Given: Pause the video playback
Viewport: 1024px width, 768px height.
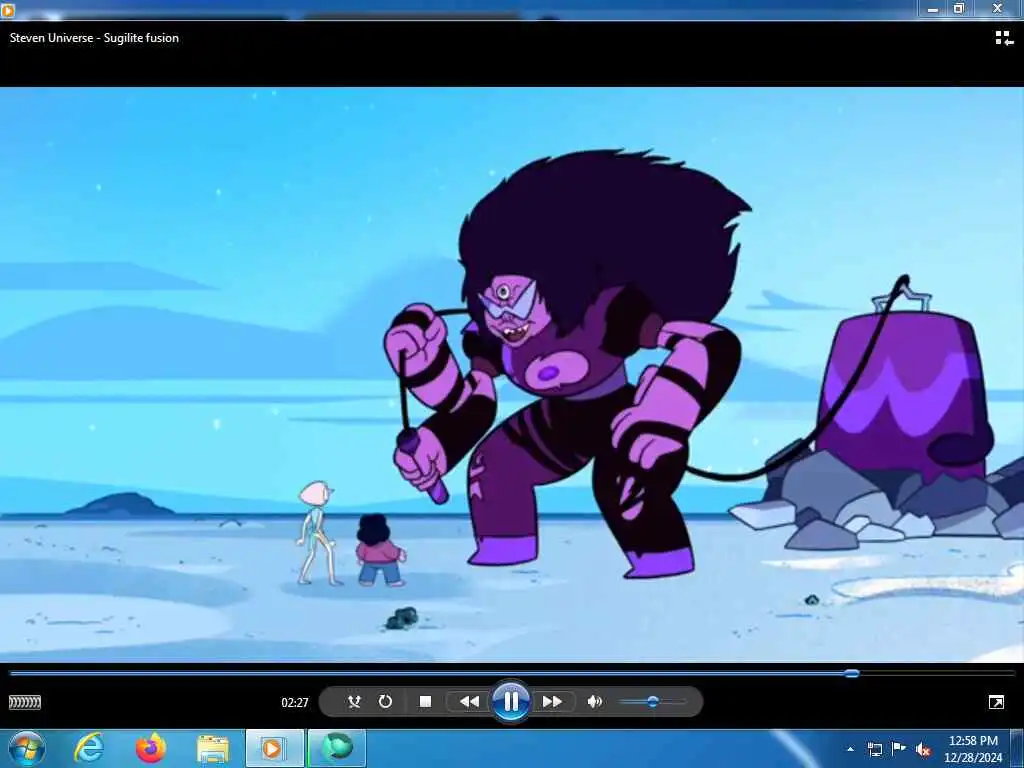Looking at the screenshot, I should click(x=511, y=701).
